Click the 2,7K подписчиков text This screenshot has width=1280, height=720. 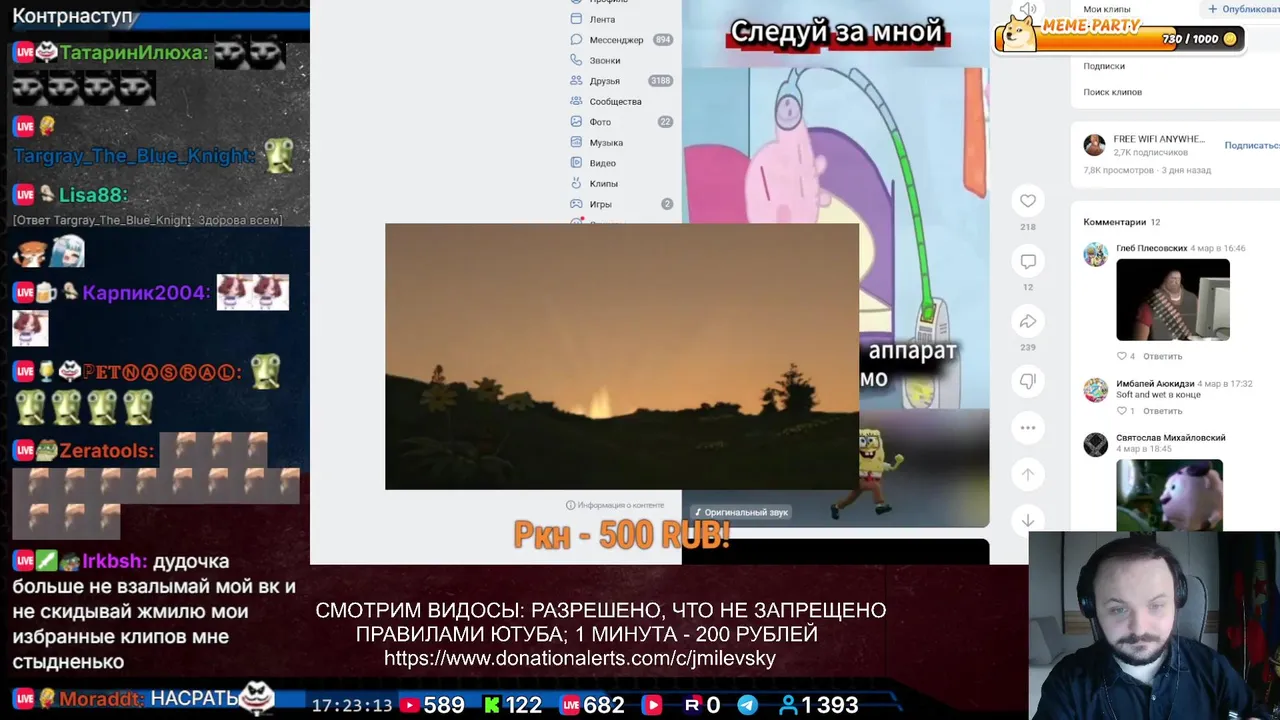[x=1151, y=152]
